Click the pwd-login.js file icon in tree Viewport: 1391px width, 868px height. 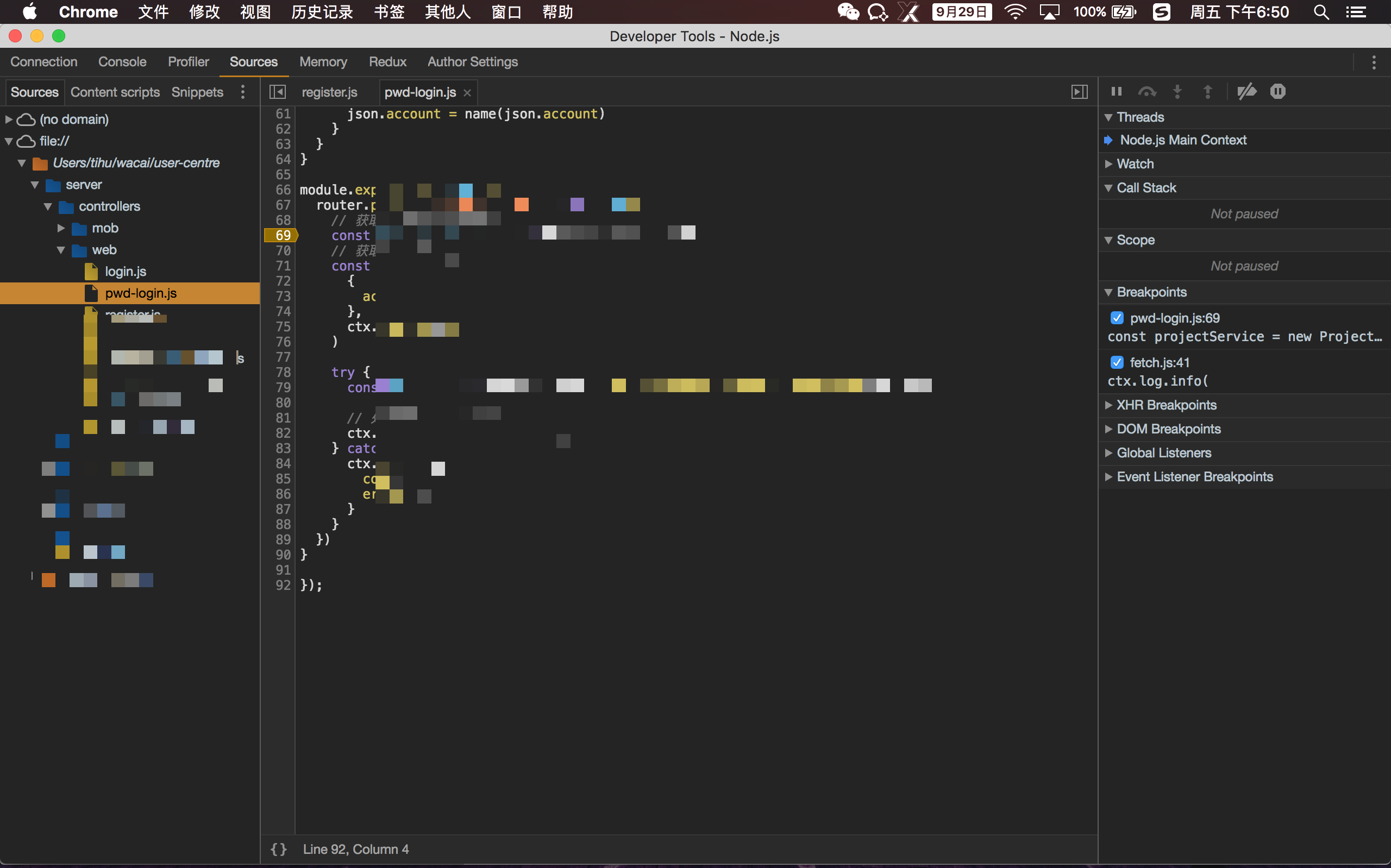coord(91,293)
